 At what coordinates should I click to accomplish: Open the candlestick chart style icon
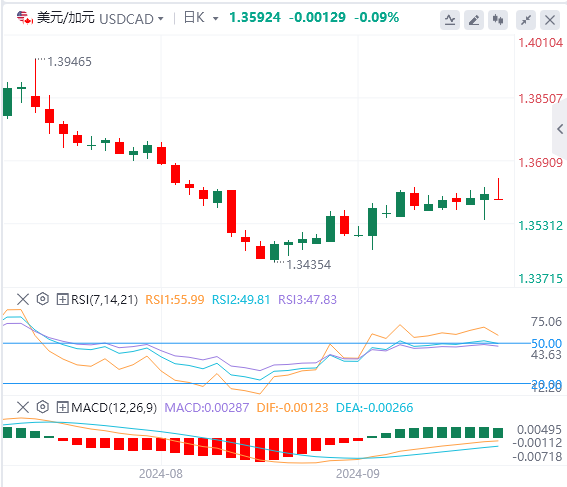tap(498, 20)
